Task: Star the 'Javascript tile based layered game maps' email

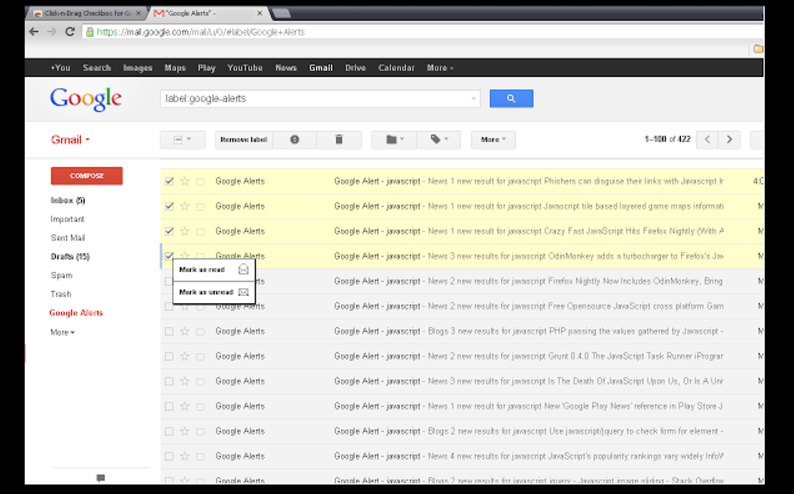Action: point(185,206)
